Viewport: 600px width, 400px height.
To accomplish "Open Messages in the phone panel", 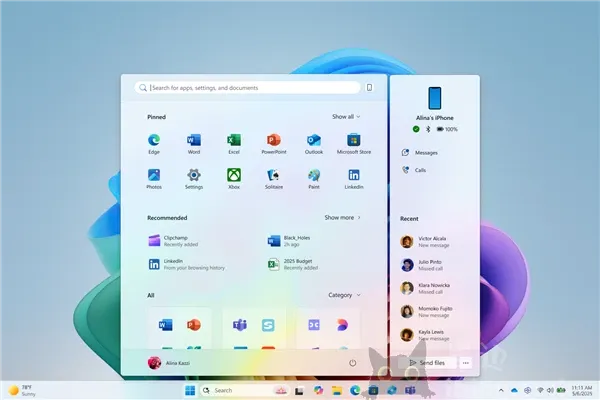I will 419,153.
